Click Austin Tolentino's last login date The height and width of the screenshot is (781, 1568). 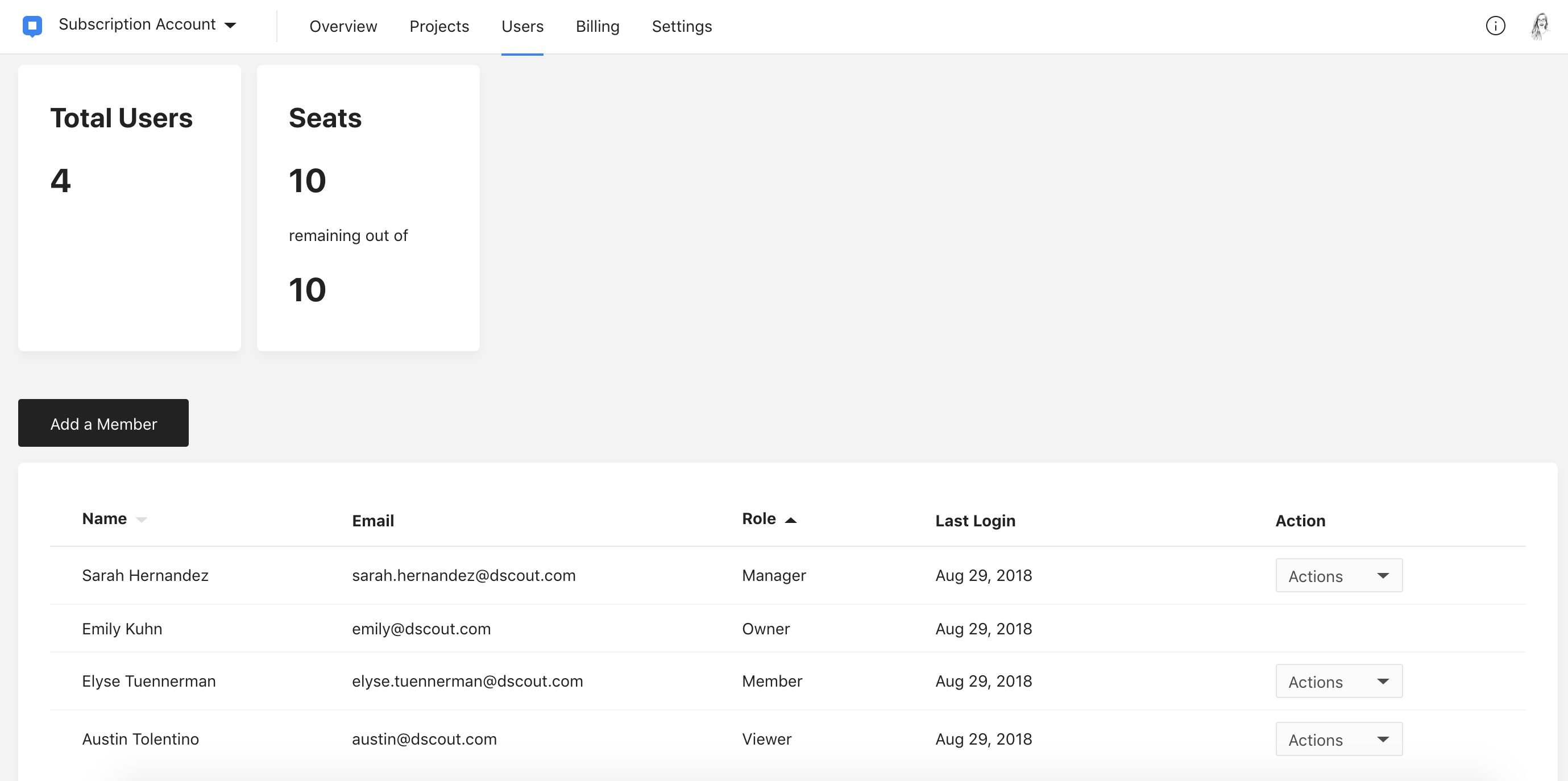[x=984, y=738]
